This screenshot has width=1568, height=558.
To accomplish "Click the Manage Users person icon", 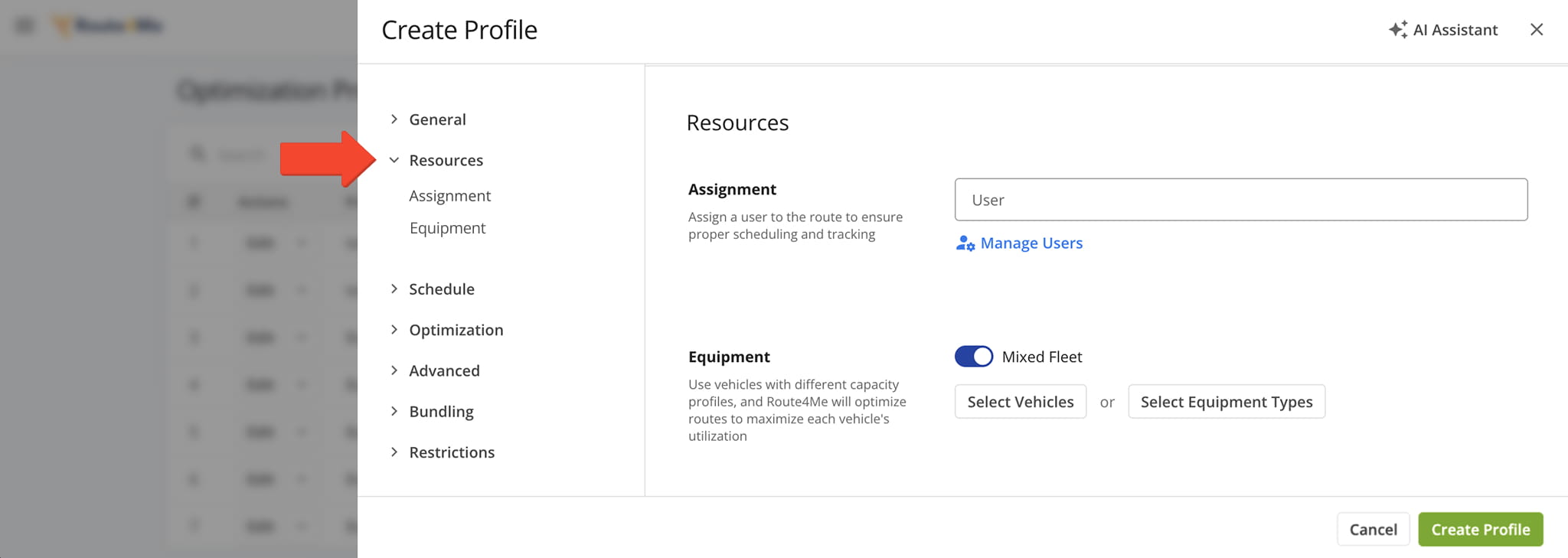I will tap(965, 243).
